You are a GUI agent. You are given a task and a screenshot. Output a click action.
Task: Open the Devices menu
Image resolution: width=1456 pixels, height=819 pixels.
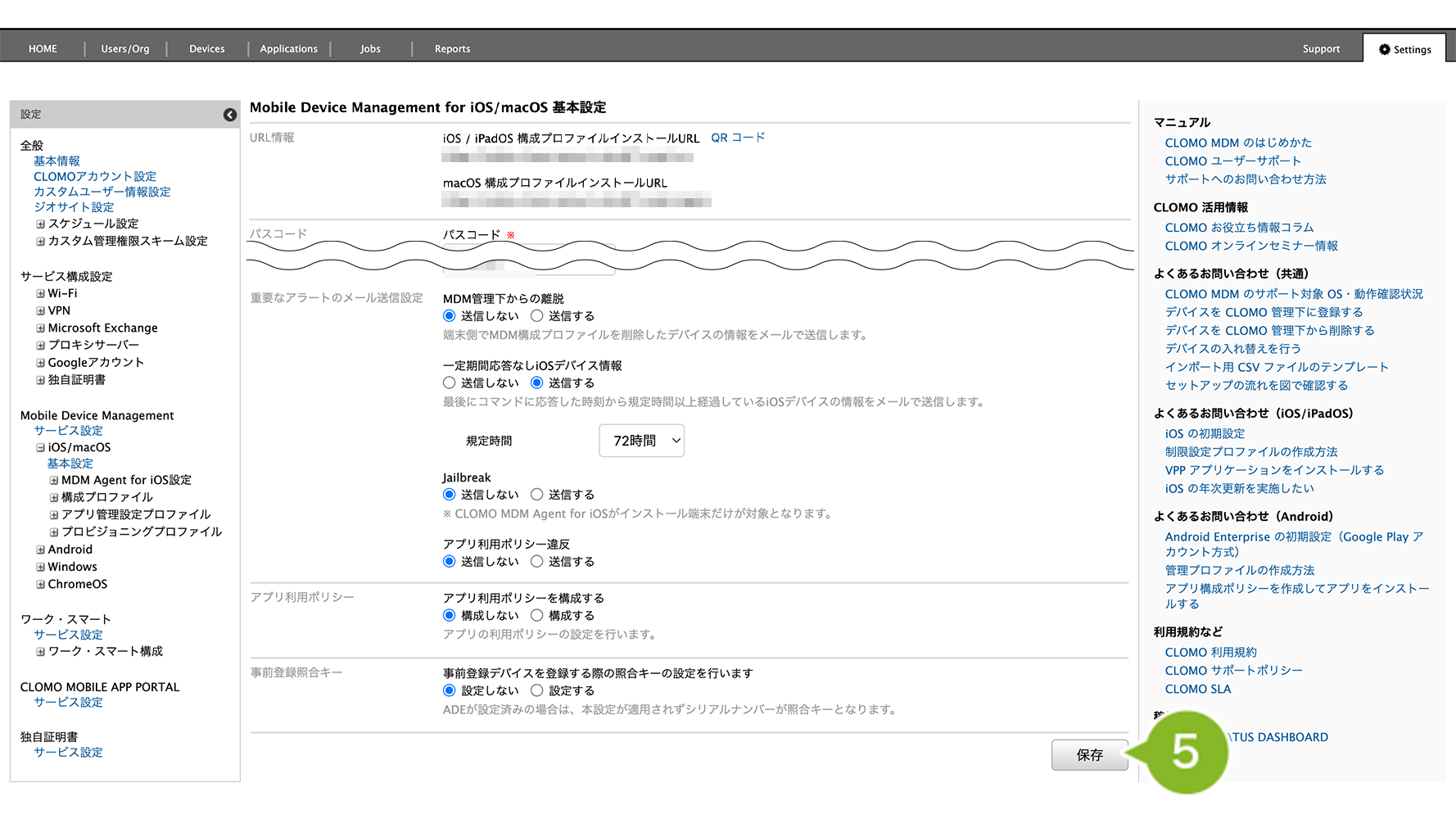(206, 49)
